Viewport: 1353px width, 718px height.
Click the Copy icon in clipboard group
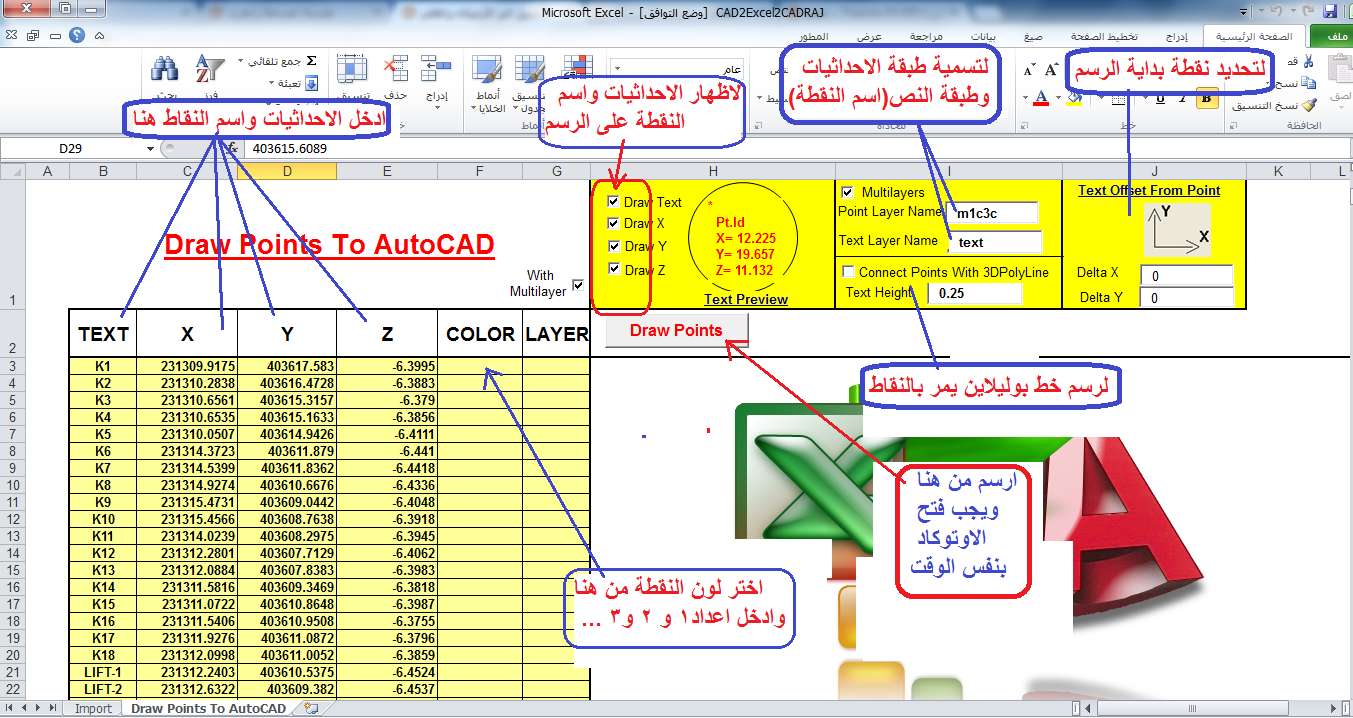point(1308,83)
